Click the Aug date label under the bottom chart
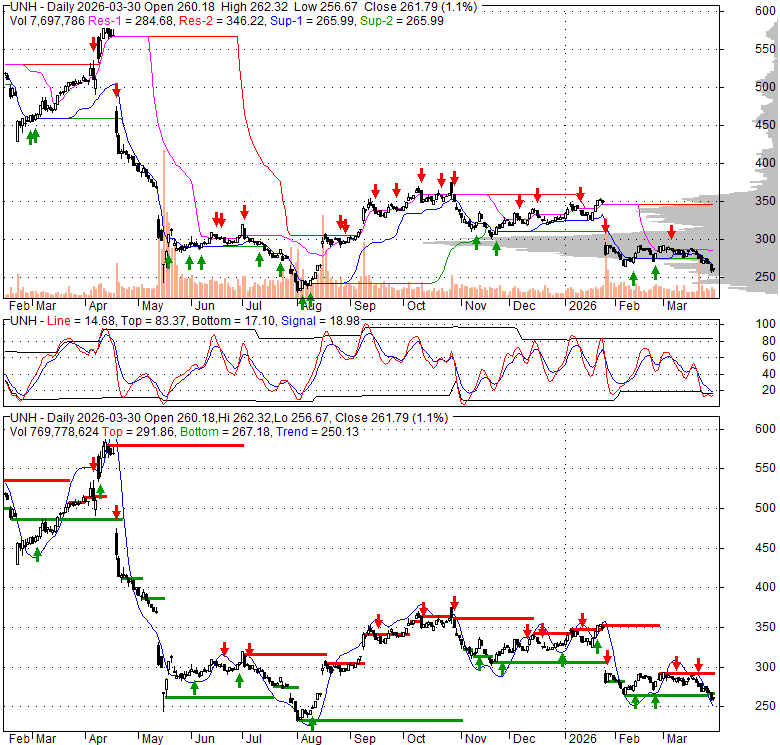Screen dimensions: 780x745 pyautogui.click(x=311, y=738)
